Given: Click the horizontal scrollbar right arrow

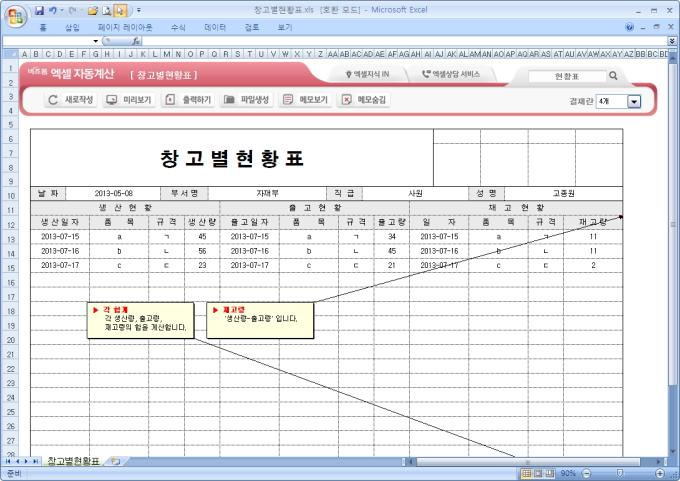Looking at the screenshot, I should click(x=659, y=462).
